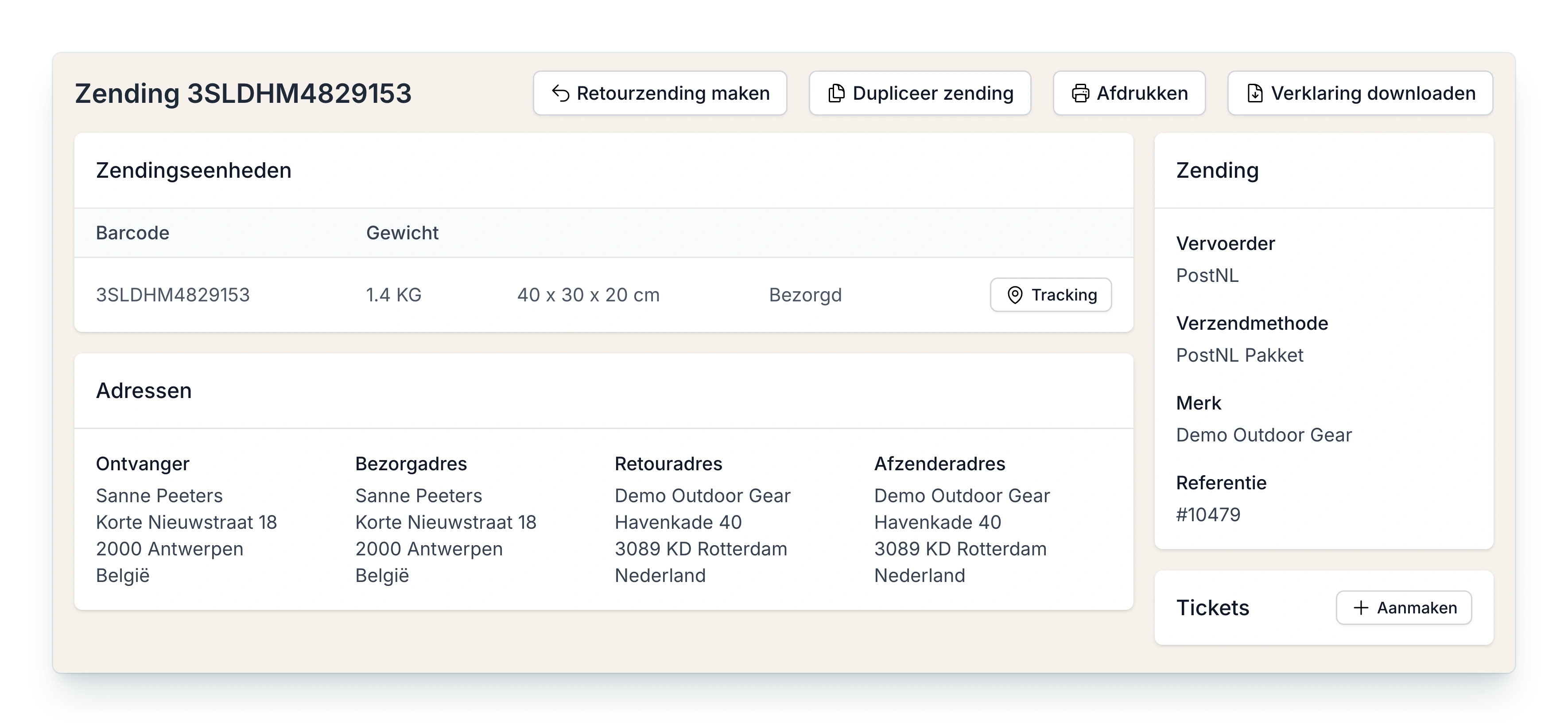The width and height of the screenshot is (1568, 726).
Task: Click the file download icon in Verklaring downloaden
Action: coord(1254,93)
